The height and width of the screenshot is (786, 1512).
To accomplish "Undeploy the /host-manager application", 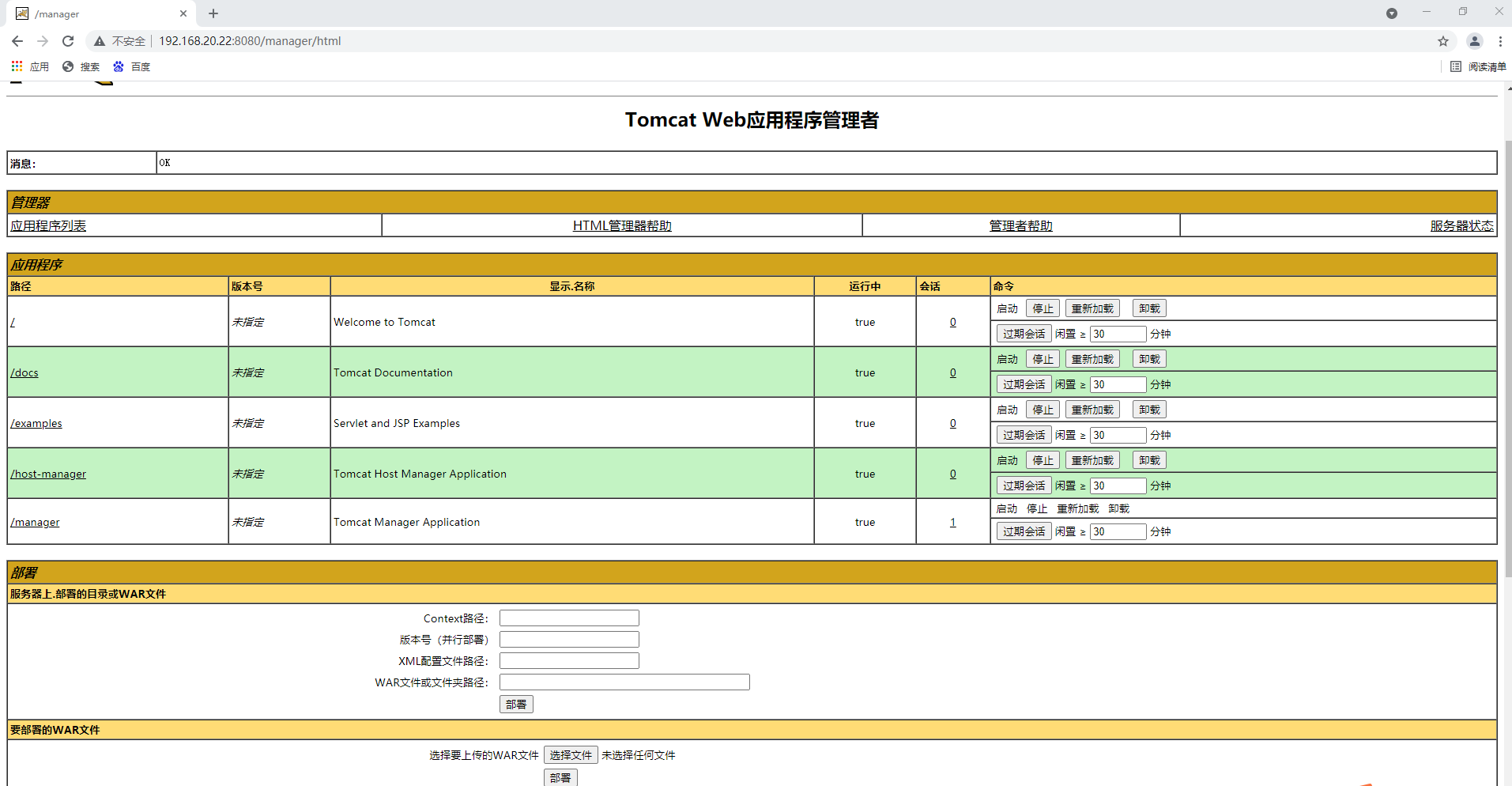I will pos(1149,460).
